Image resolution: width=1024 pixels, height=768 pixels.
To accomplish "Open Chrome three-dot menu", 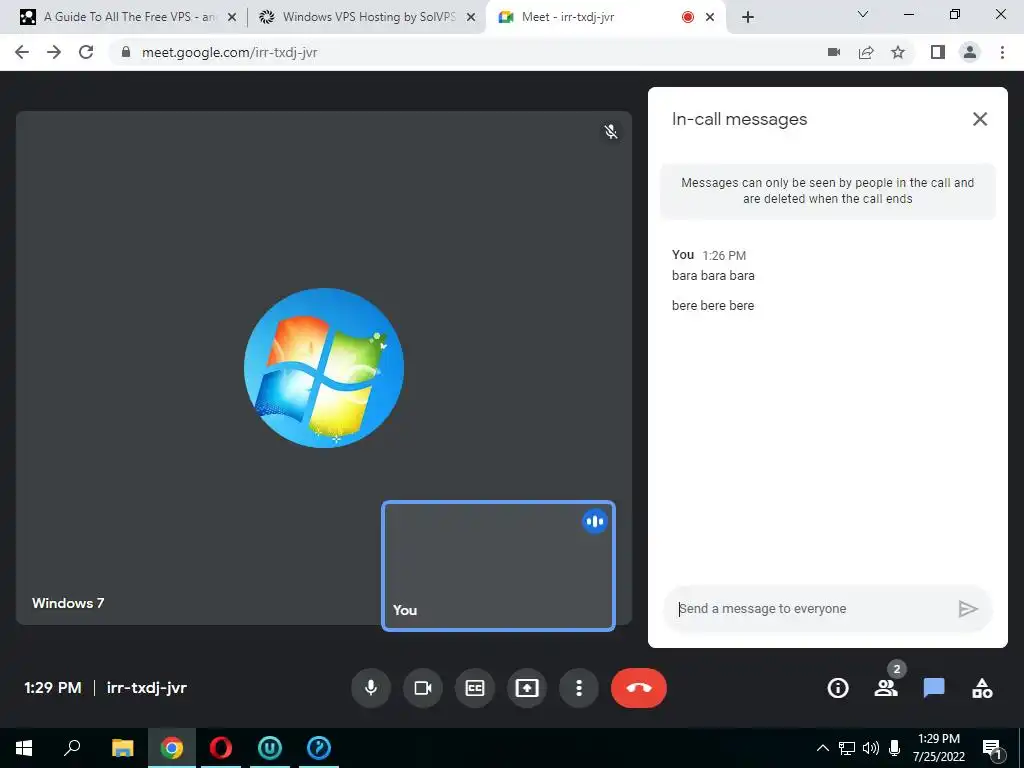I will coord(1002,52).
